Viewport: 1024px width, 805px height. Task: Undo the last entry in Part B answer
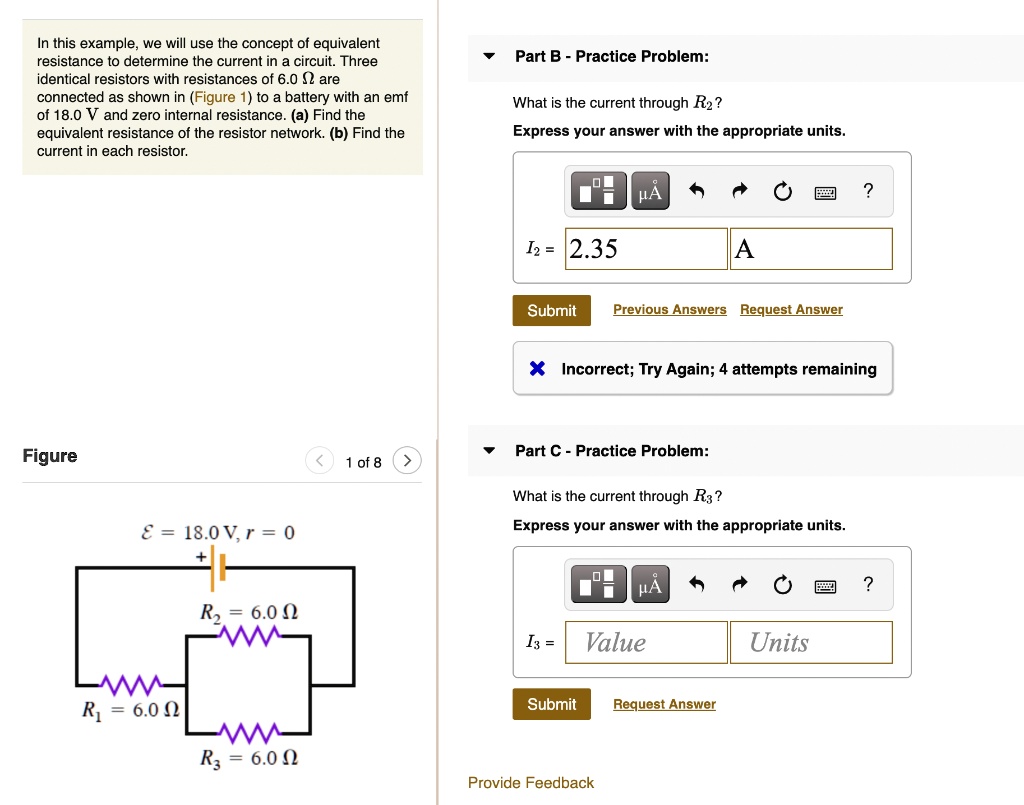pyautogui.click(x=697, y=190)
